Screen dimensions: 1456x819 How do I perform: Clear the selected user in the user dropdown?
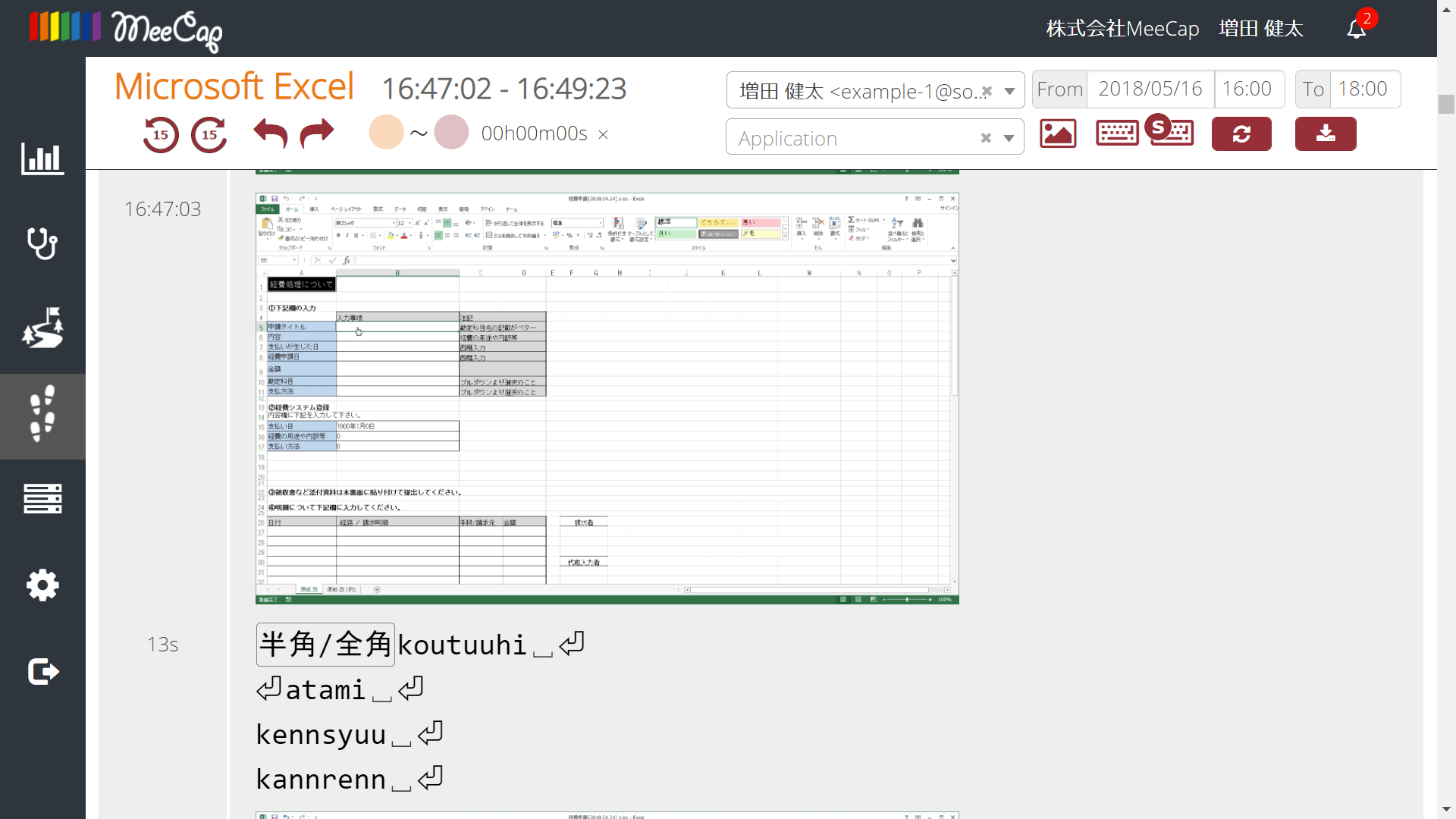[987, 92]
